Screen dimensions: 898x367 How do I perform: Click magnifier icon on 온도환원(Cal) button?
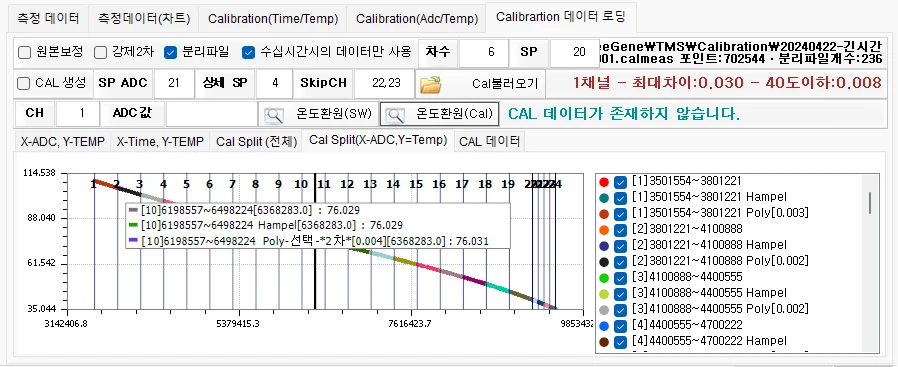[395, 114]
